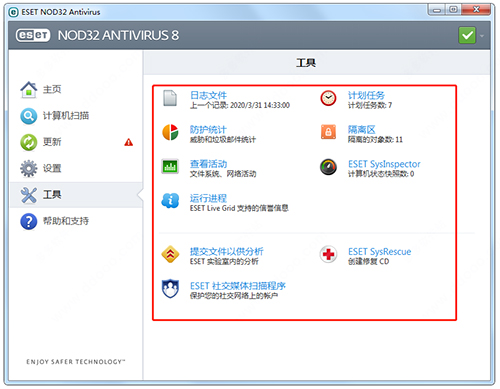Click the running processes blue cloud icon

pos(170,201)
